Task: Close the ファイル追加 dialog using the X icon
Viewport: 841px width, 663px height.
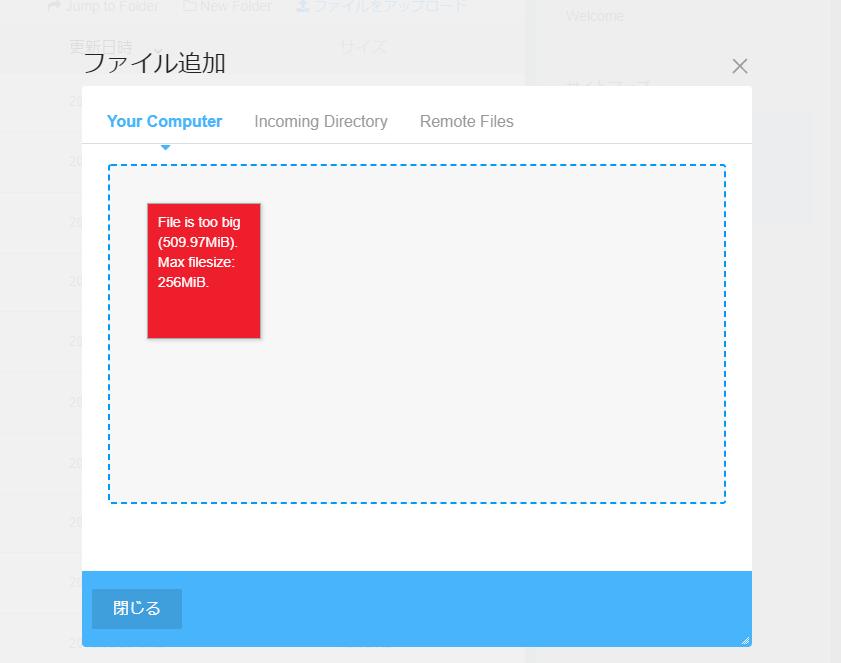Action: pyautogui.click(x=740, y=67)
